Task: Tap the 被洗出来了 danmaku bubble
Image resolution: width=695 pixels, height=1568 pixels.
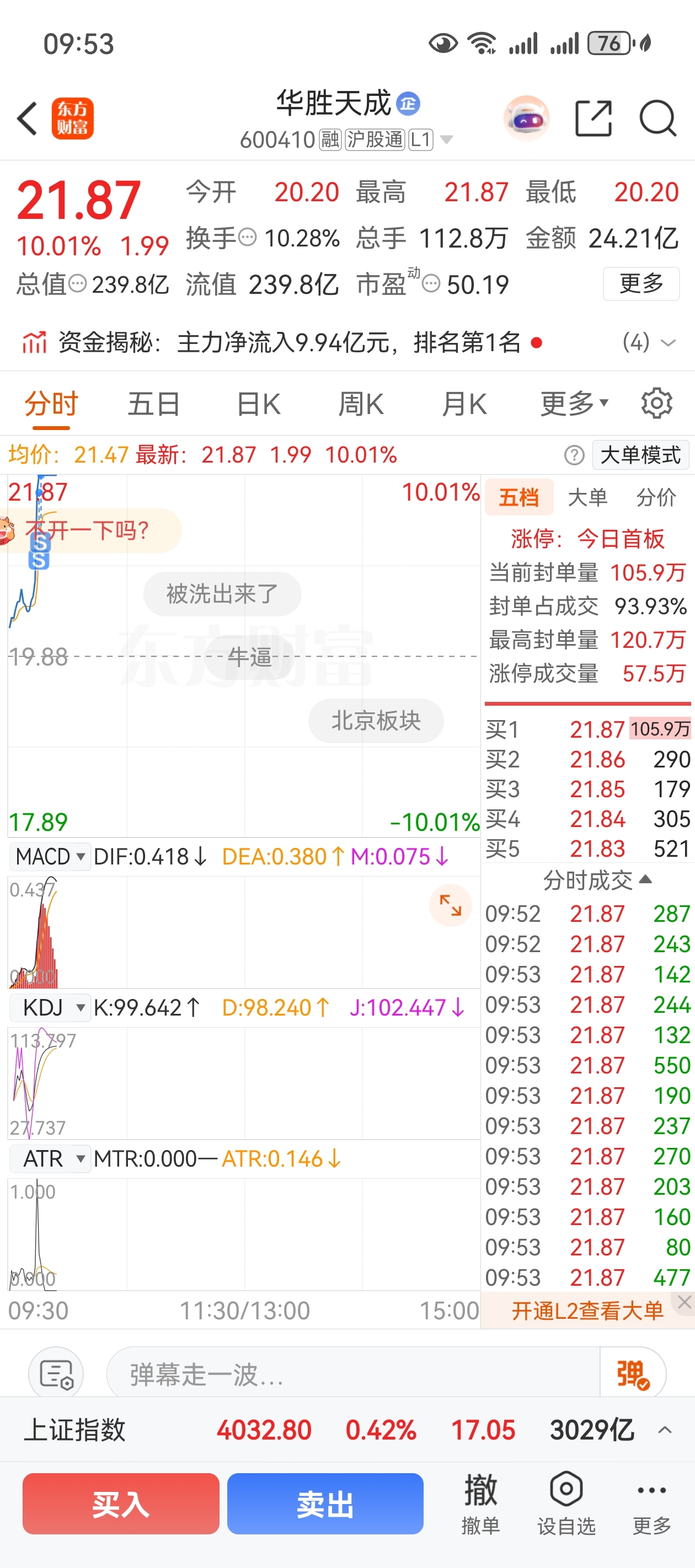Action: [222, 593]
